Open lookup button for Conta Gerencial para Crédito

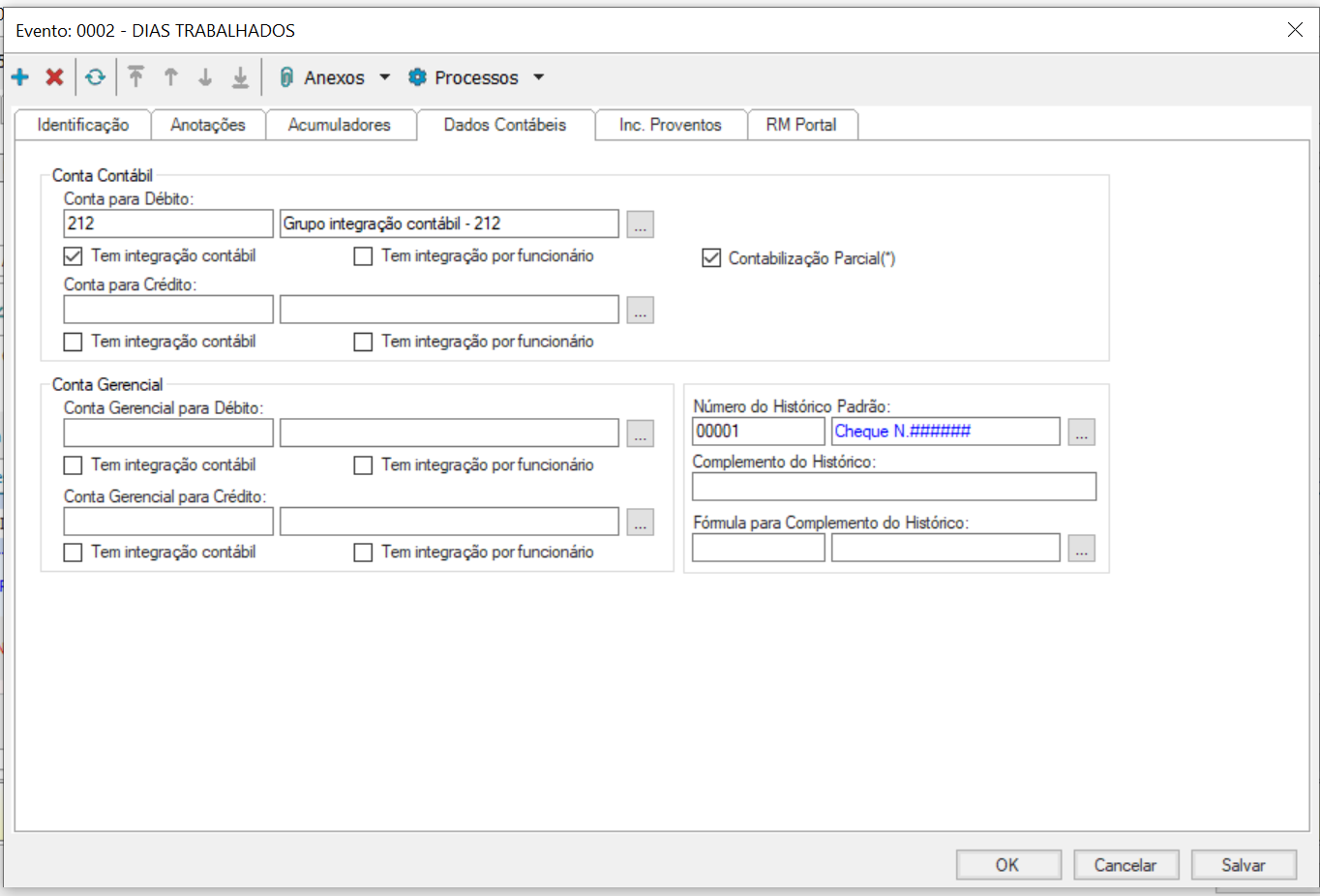[x=641, y=522]
